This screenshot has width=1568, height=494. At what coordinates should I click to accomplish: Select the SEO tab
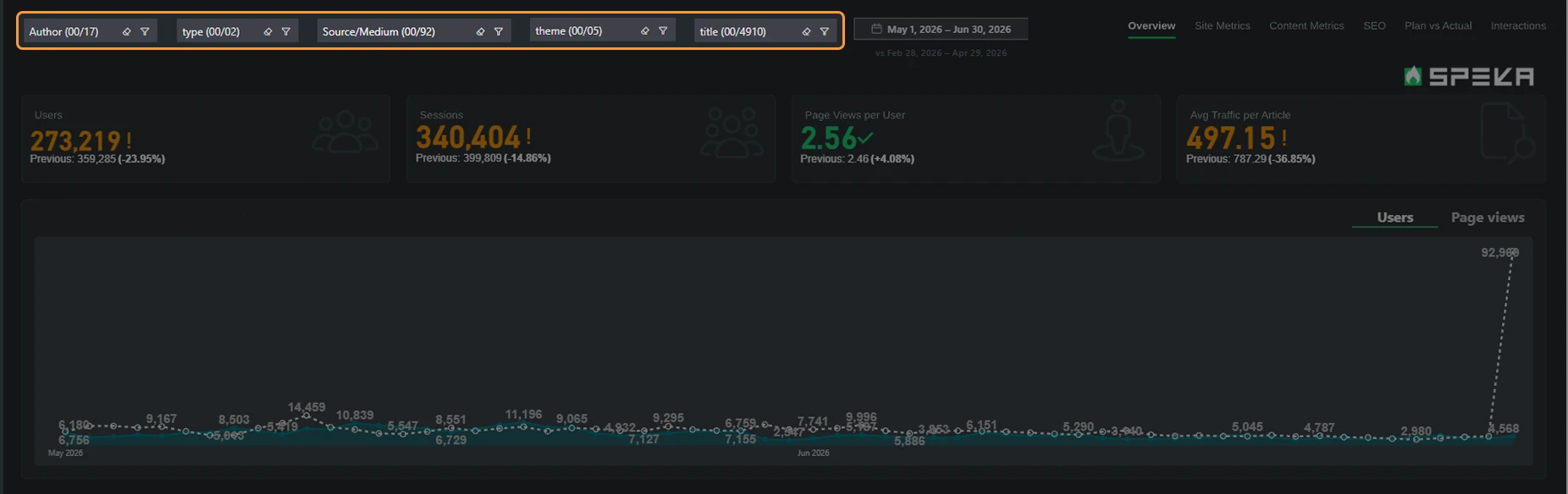[1374, 26]
